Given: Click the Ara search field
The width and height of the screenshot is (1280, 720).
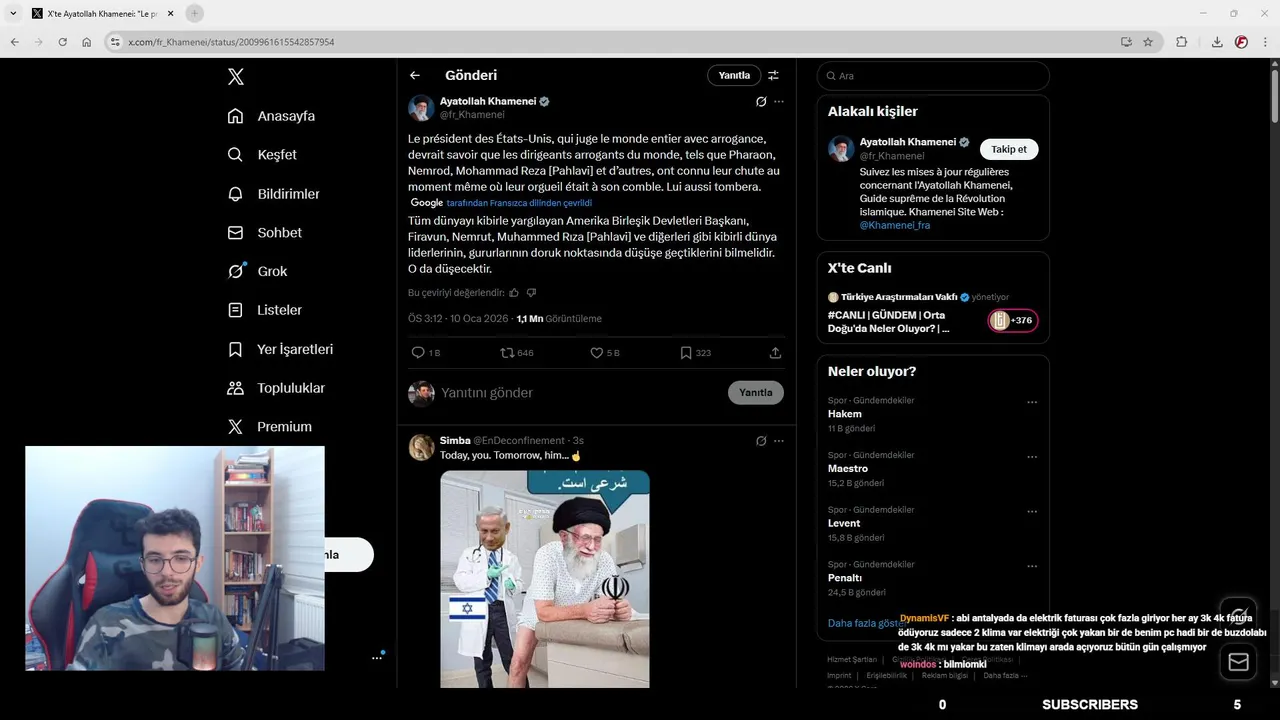Looking at the screenshot, I should click(x=933, y=76).
